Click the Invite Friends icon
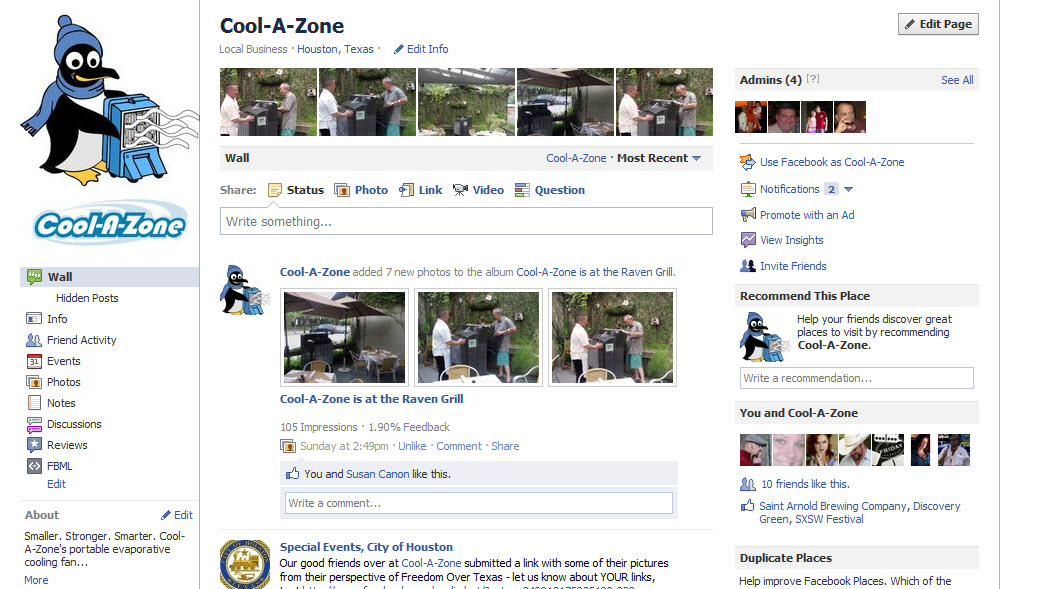Image resolution: width=1048 pixels, height=589 pixels. [x=748, y=265]
